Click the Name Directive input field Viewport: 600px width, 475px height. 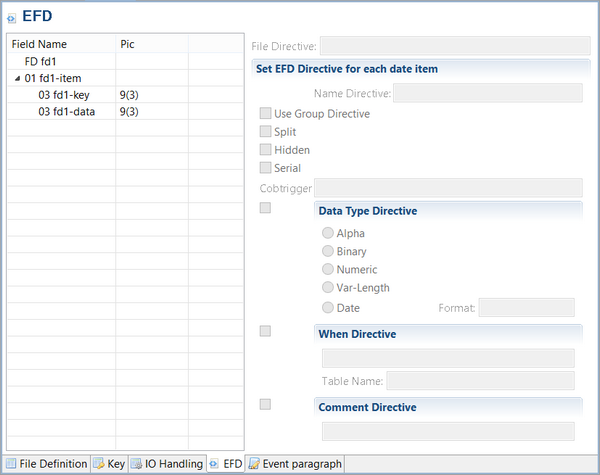(x=488, y=93)
